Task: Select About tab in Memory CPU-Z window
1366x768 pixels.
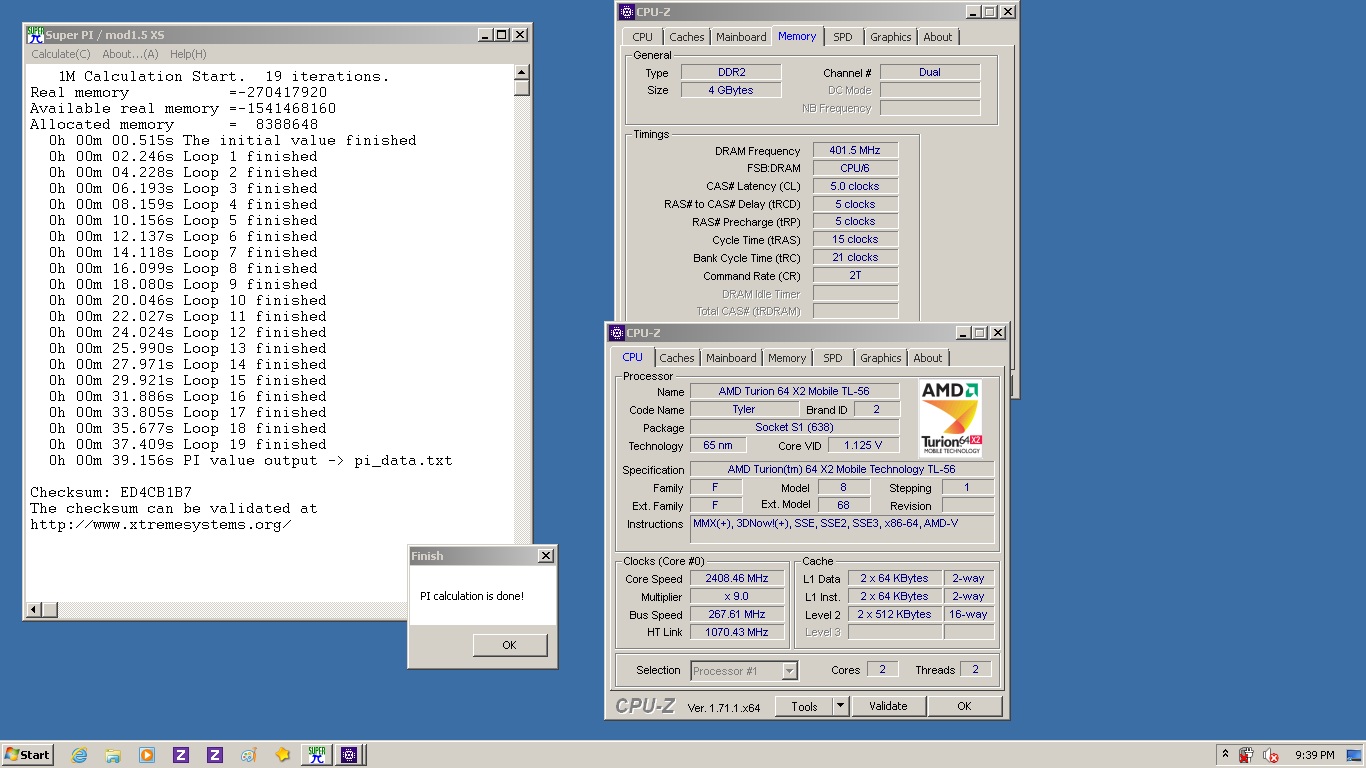Action: (938, 37)
